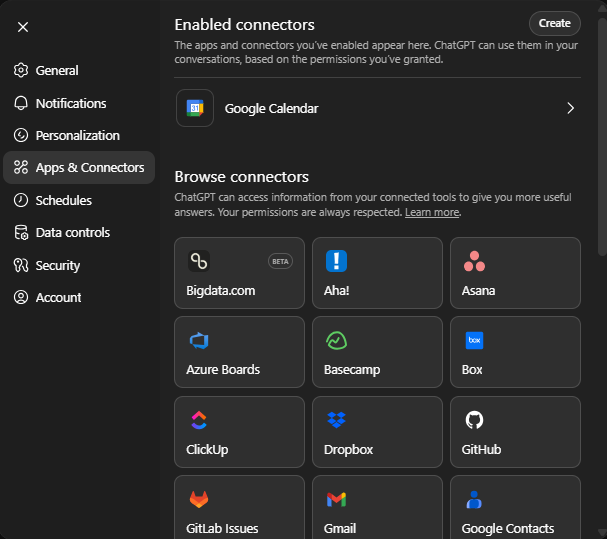Click the Personalization sidebar icon

click(x=21, y=136)
